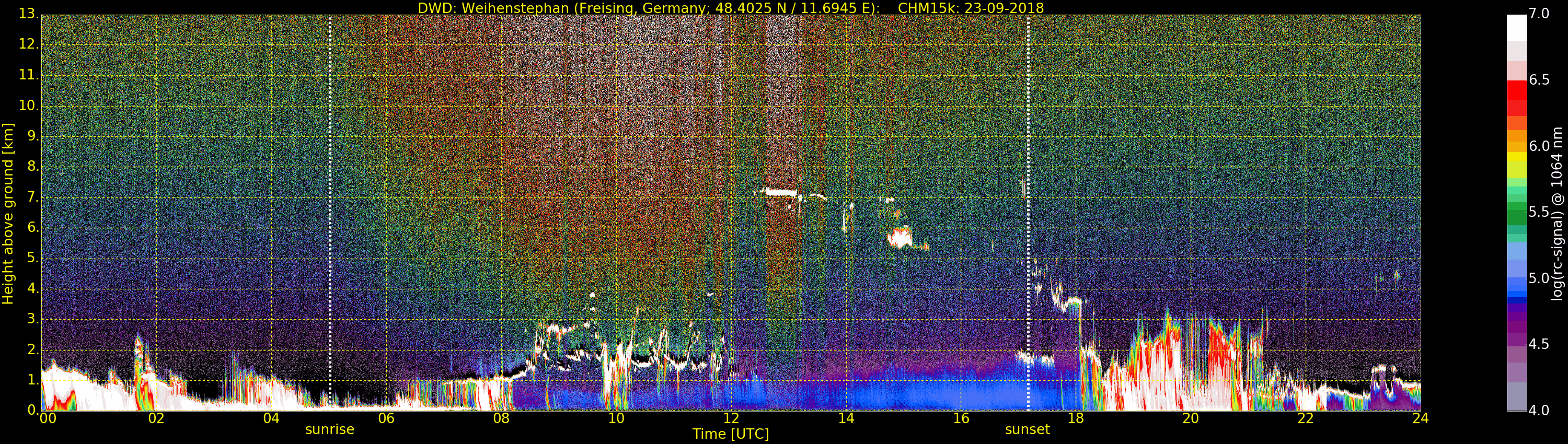Click the height axis tick '10.' km

29,105
